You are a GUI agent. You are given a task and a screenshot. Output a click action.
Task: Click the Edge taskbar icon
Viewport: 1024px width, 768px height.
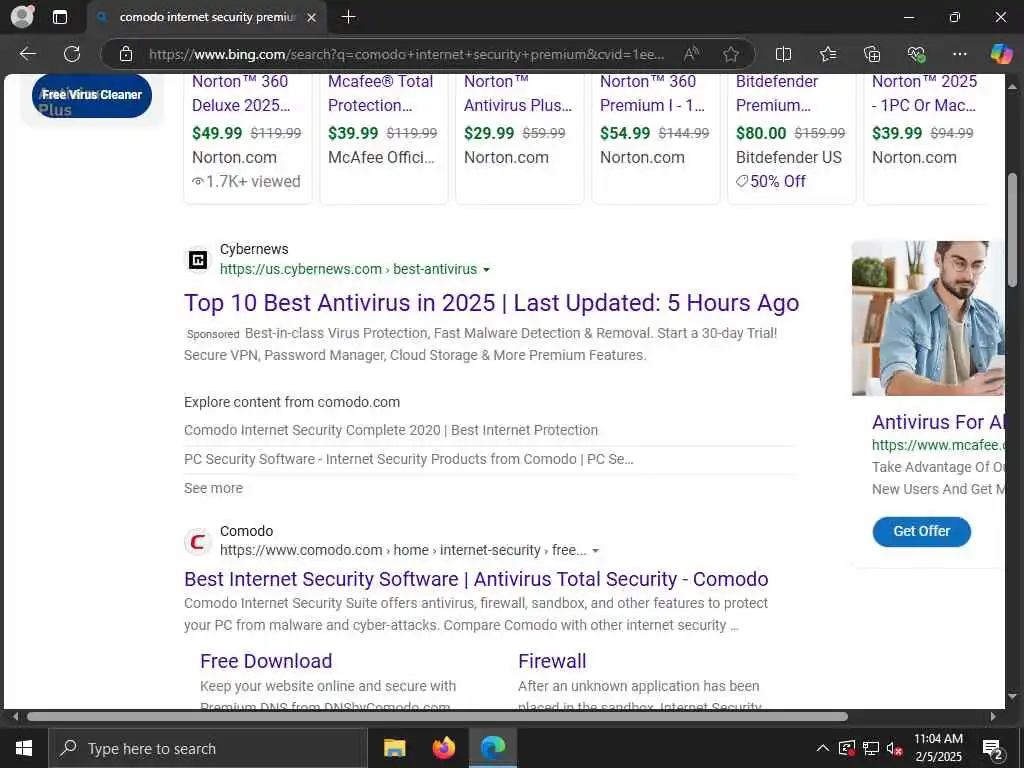[x=493, y=748]
